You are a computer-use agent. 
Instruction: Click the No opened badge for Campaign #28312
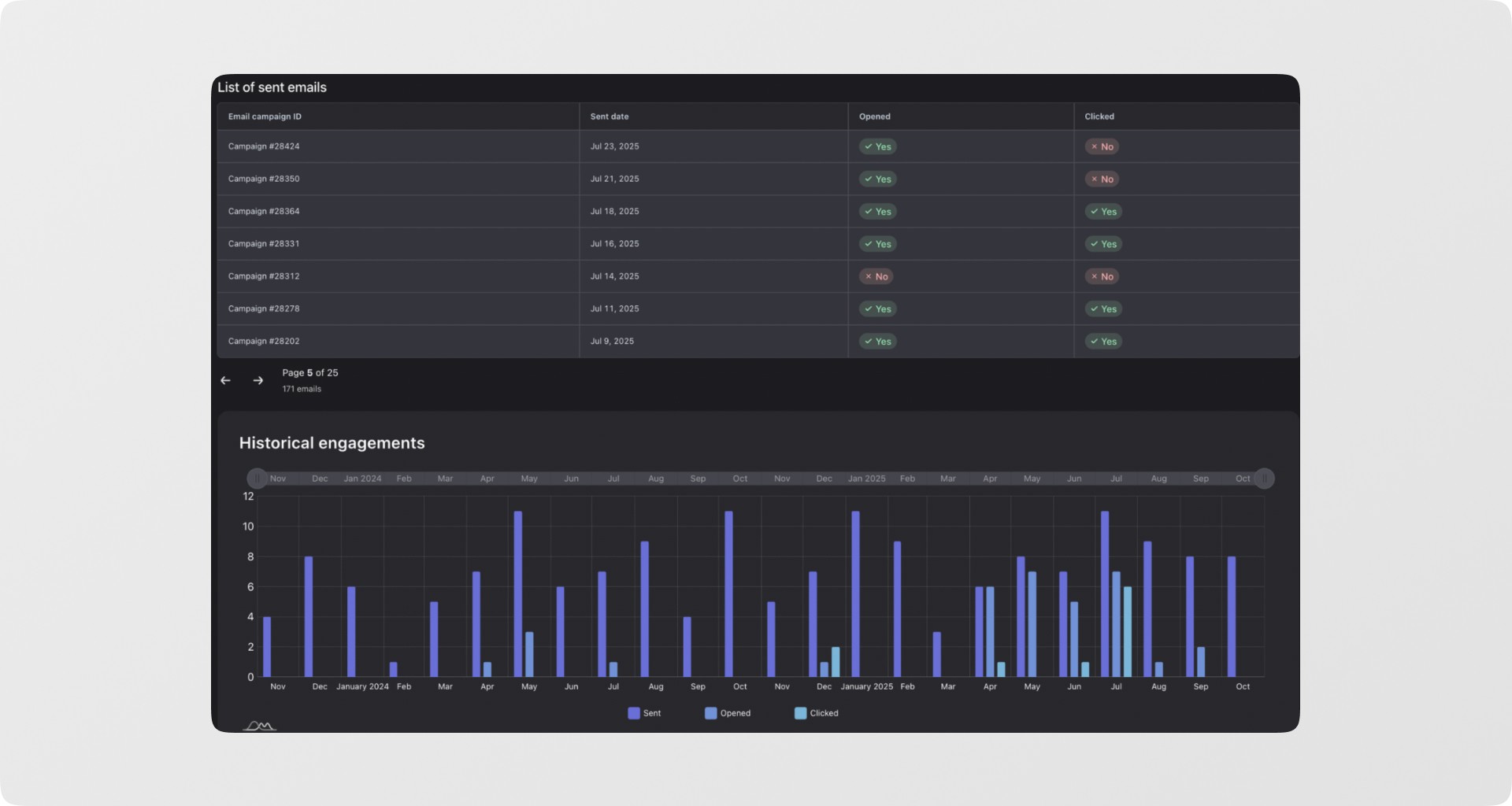point(876,276)
